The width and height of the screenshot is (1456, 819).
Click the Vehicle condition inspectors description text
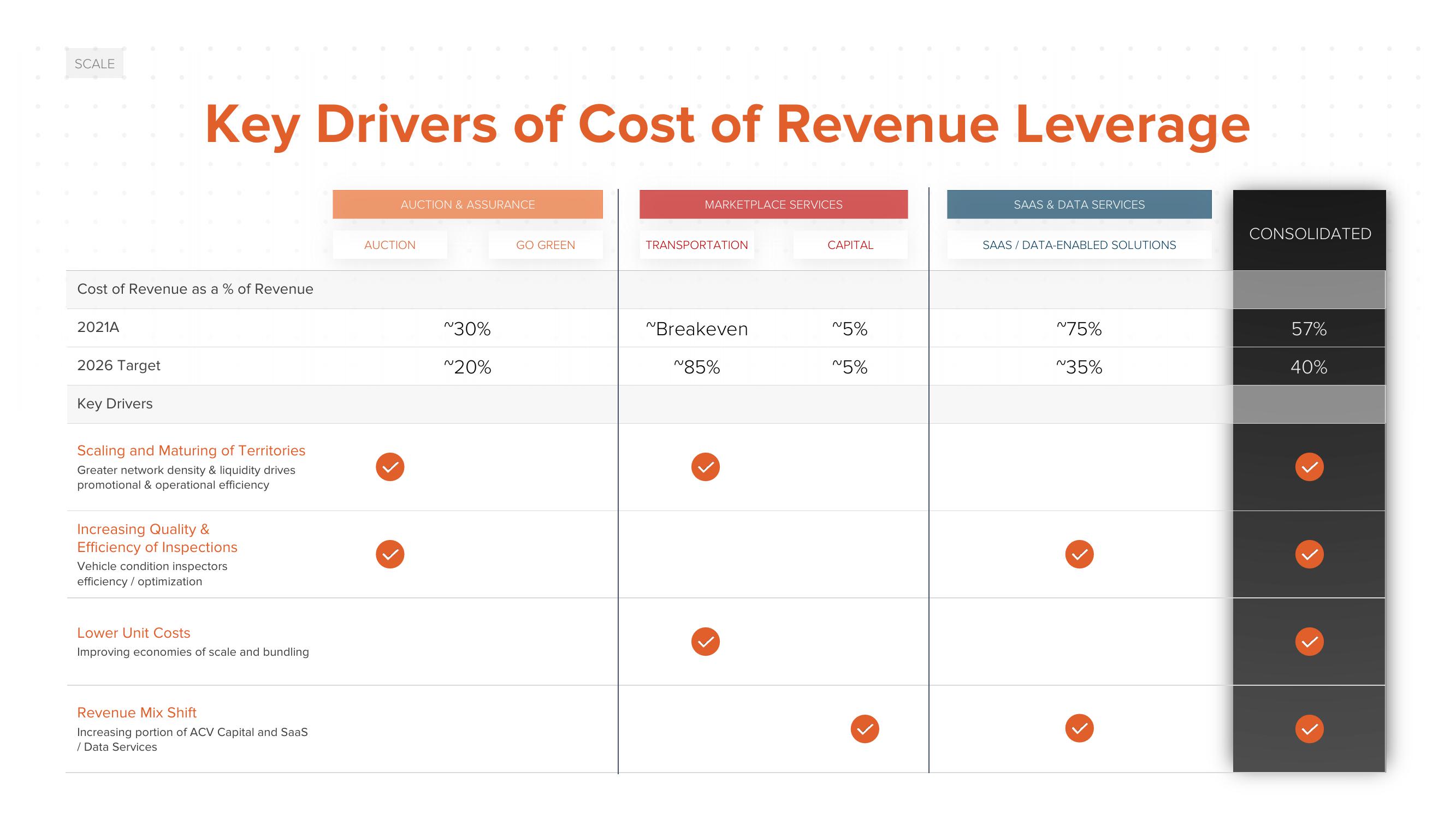pos(152,574)
